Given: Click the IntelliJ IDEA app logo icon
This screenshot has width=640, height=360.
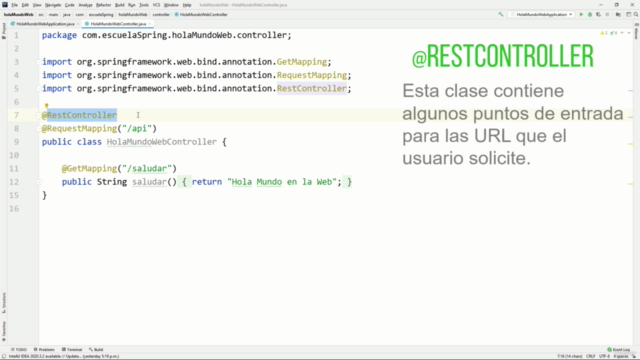Looking at the screenshot, I should pos(5,5).
